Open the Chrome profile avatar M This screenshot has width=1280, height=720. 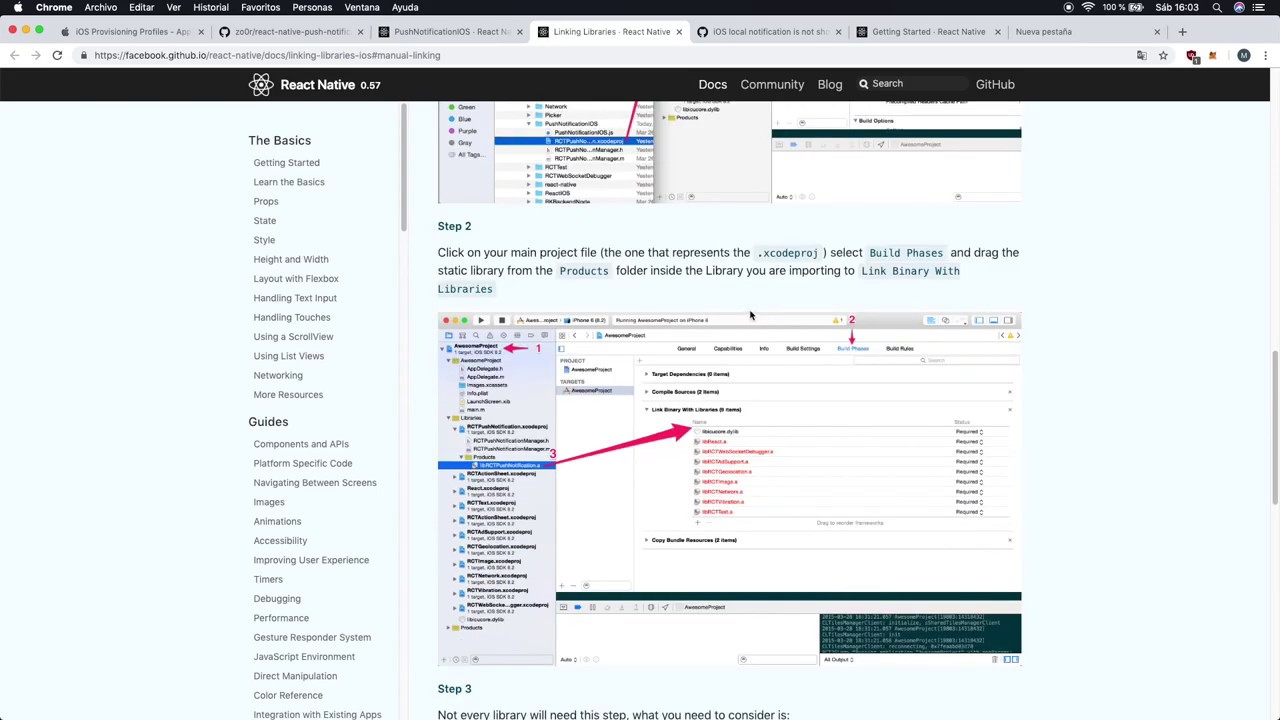(x=1244, y=56)
